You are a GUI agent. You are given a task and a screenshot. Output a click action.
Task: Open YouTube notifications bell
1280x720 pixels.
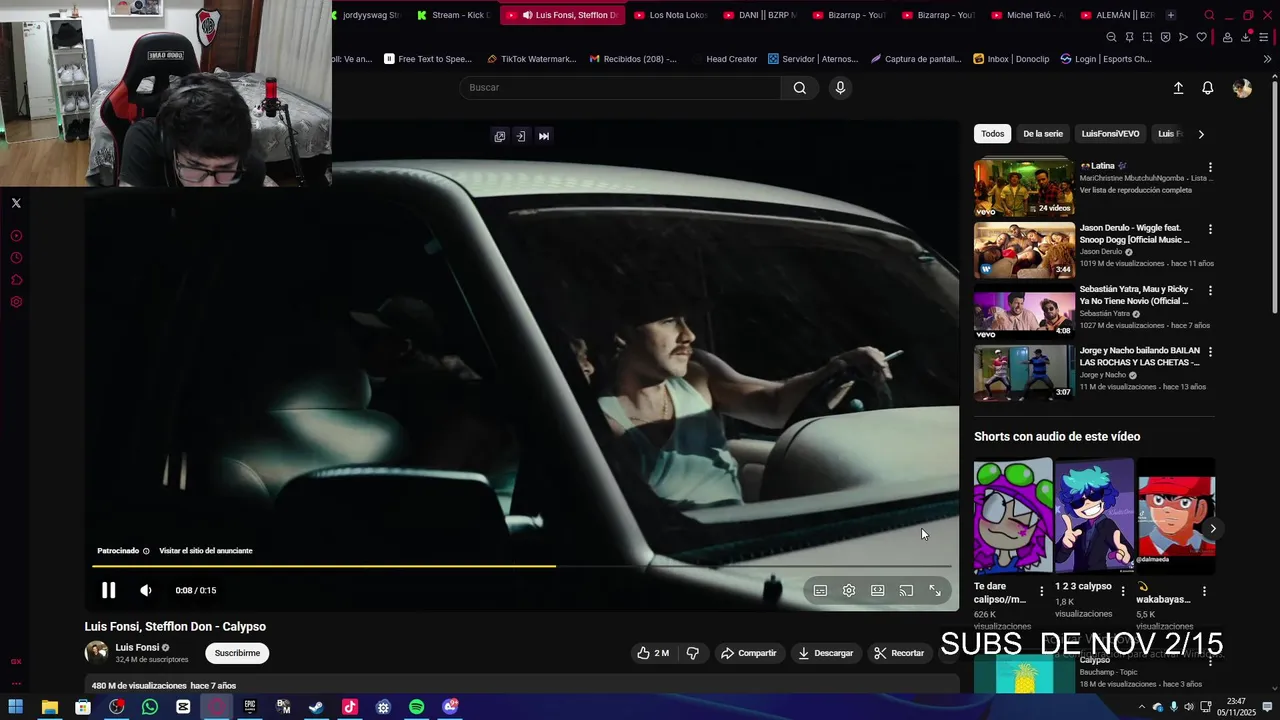1208,88
